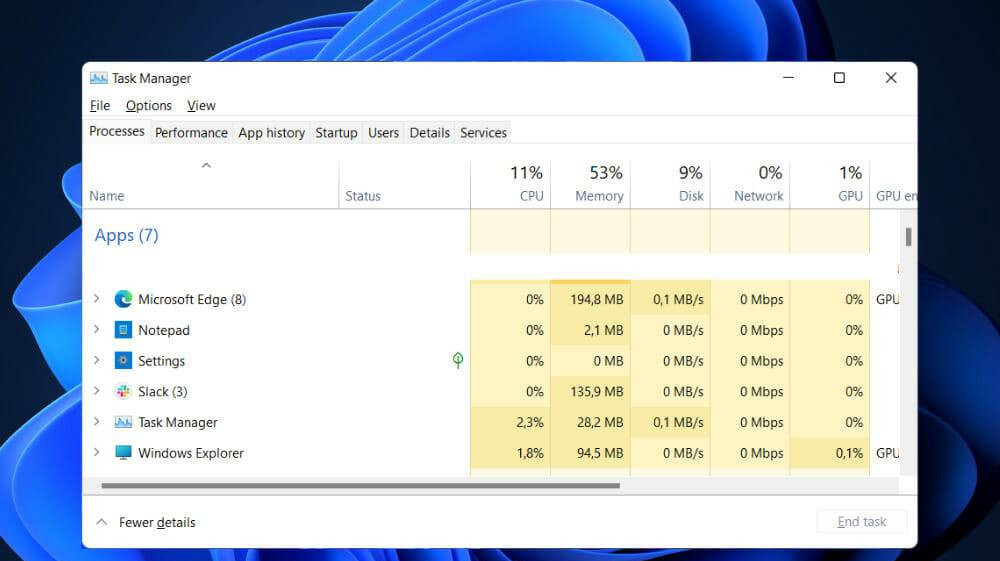
Task: Click the 28,2 MB memory cell
Action: pyautogui.click(x=591, y=422)
